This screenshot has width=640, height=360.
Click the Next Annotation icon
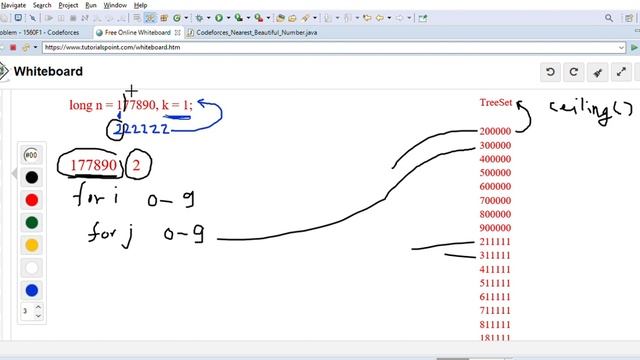coord(328,18)
